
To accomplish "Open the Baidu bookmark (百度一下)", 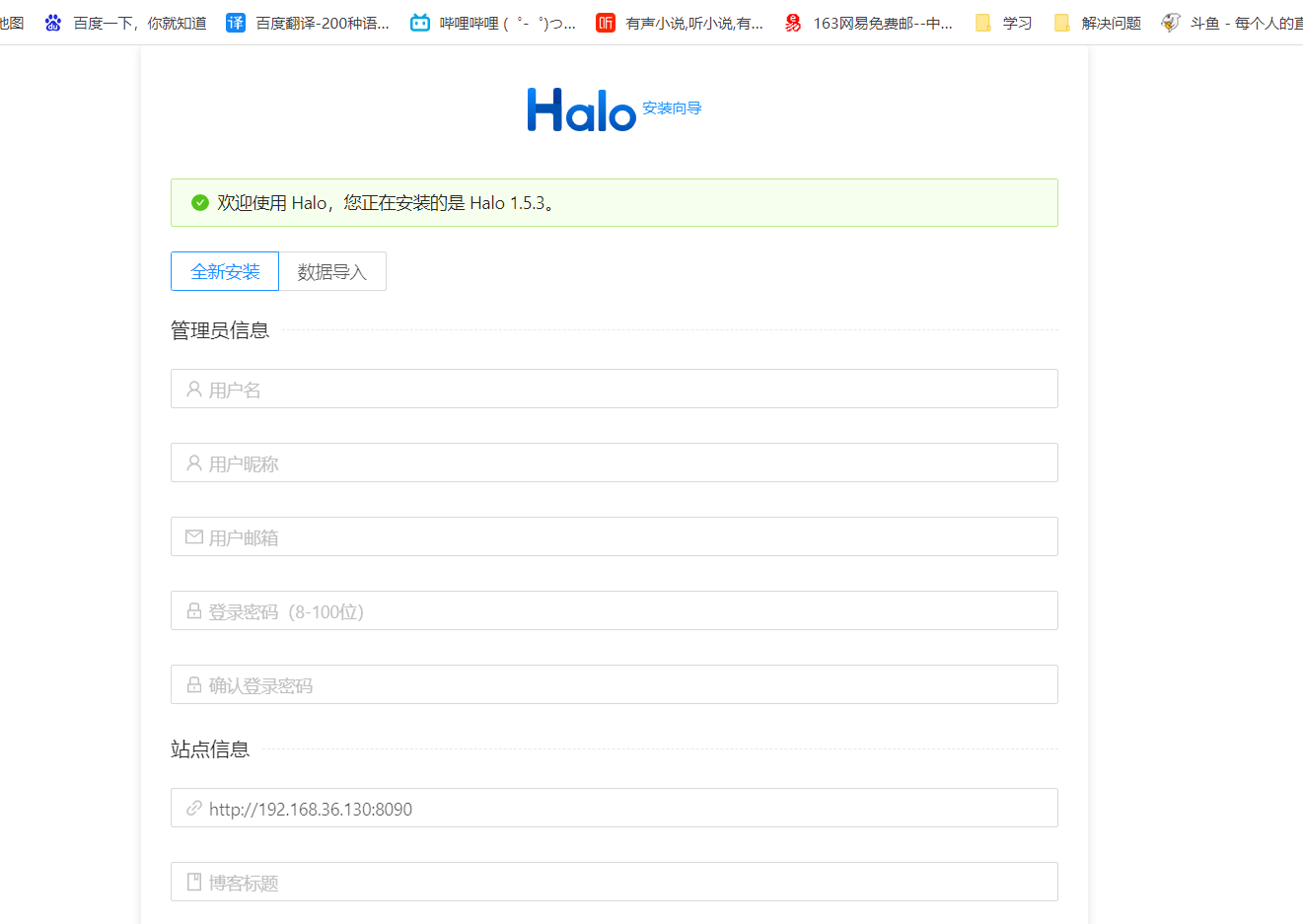I will click(126, 23).
